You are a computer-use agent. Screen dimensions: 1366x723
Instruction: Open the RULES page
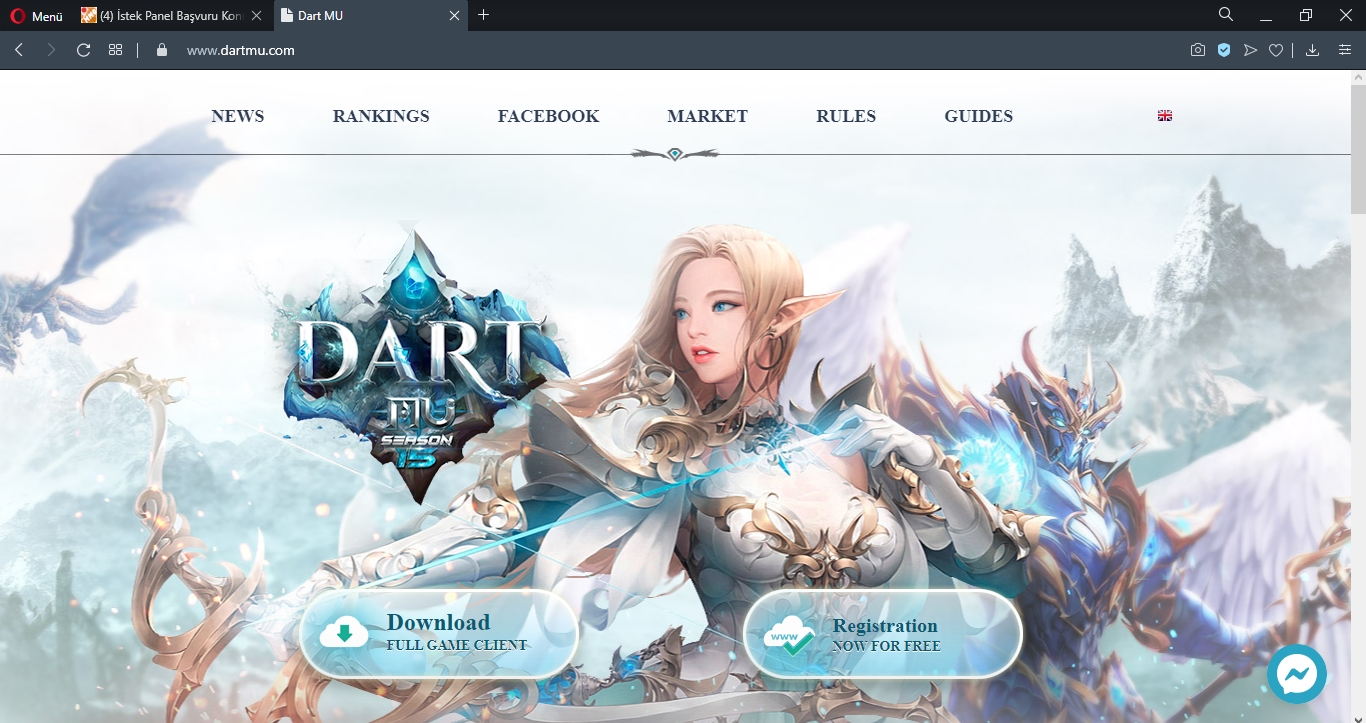pyautogui.click(x=846, y=116)
